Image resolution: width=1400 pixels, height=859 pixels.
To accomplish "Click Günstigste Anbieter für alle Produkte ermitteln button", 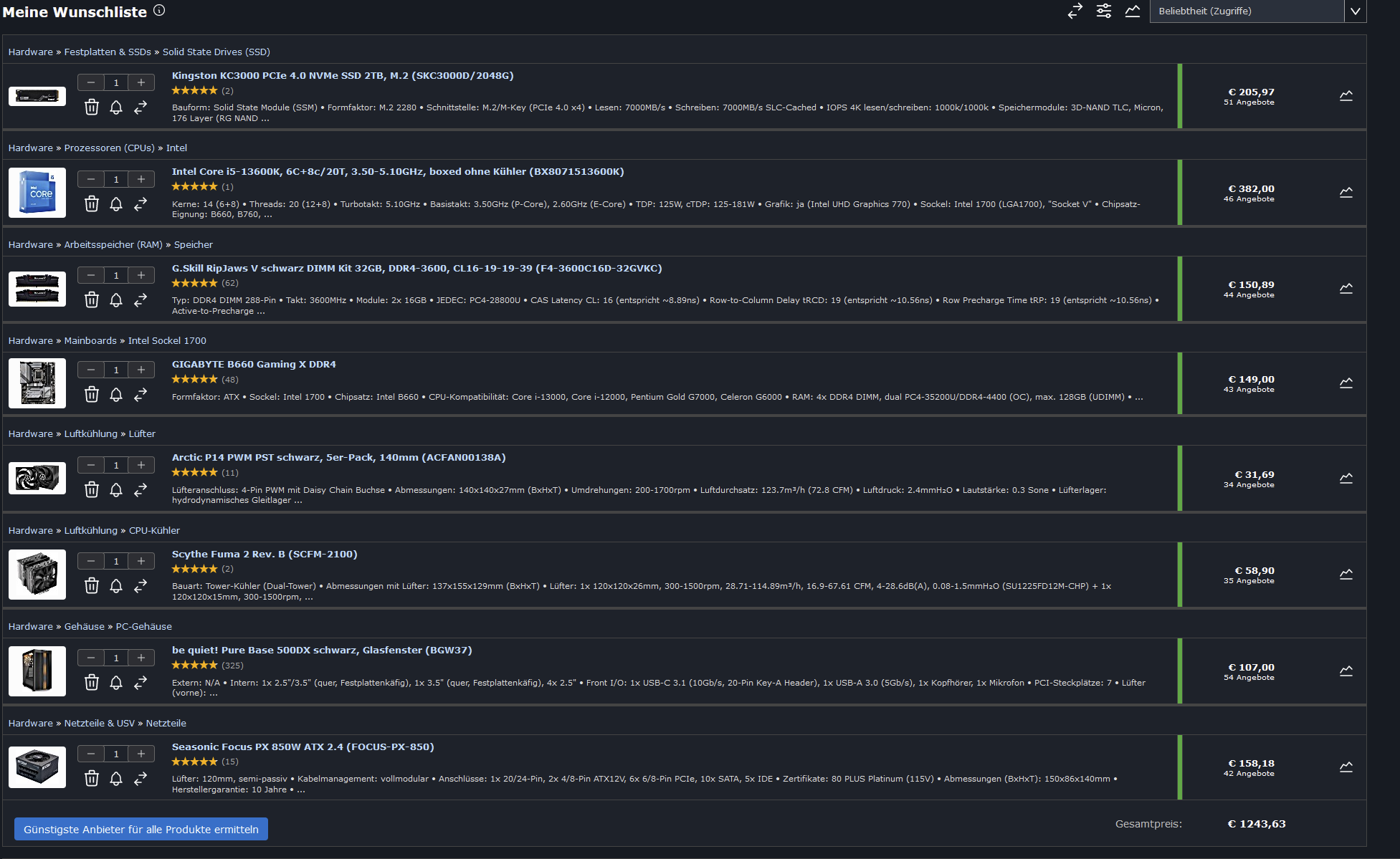I will pos(141,829).
